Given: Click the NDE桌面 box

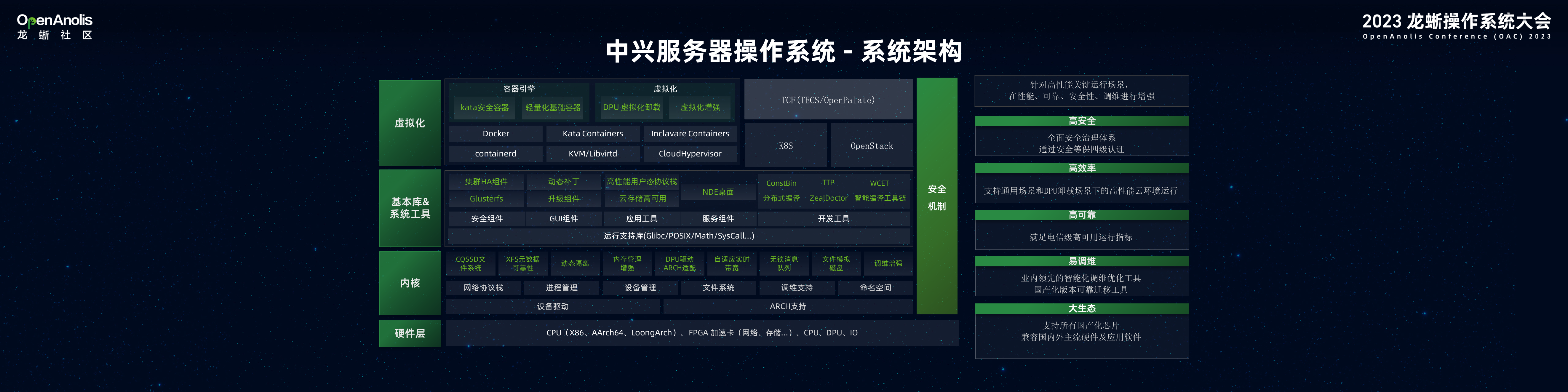Looking at the screenshot, I should click(x=718, y=192).
